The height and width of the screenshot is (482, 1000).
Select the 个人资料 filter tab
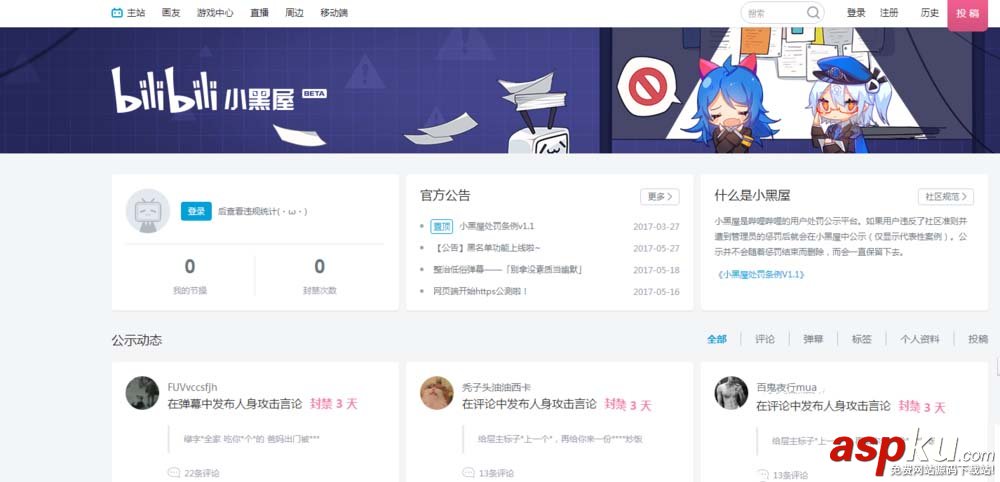click(x=920, y=339)
